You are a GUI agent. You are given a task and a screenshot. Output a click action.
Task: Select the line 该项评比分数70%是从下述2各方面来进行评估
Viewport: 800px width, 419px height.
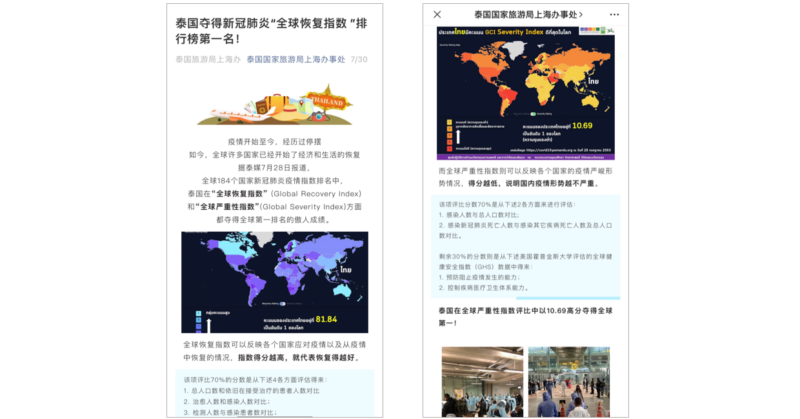pos(507,204)
